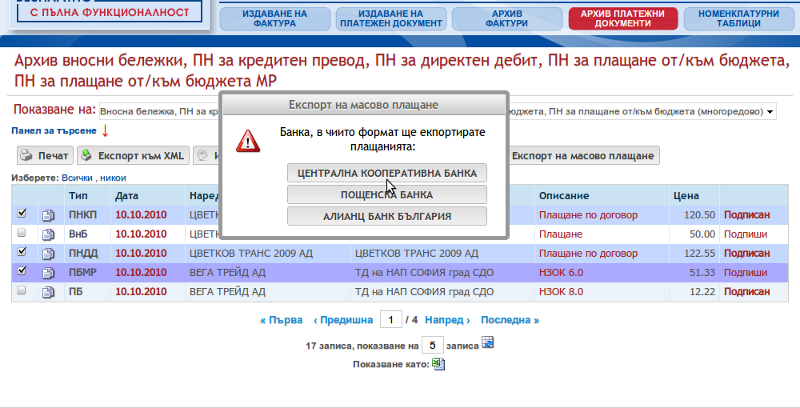Click the Цена column header
Viewport: 800px width, 408px height.
point(686,196)
